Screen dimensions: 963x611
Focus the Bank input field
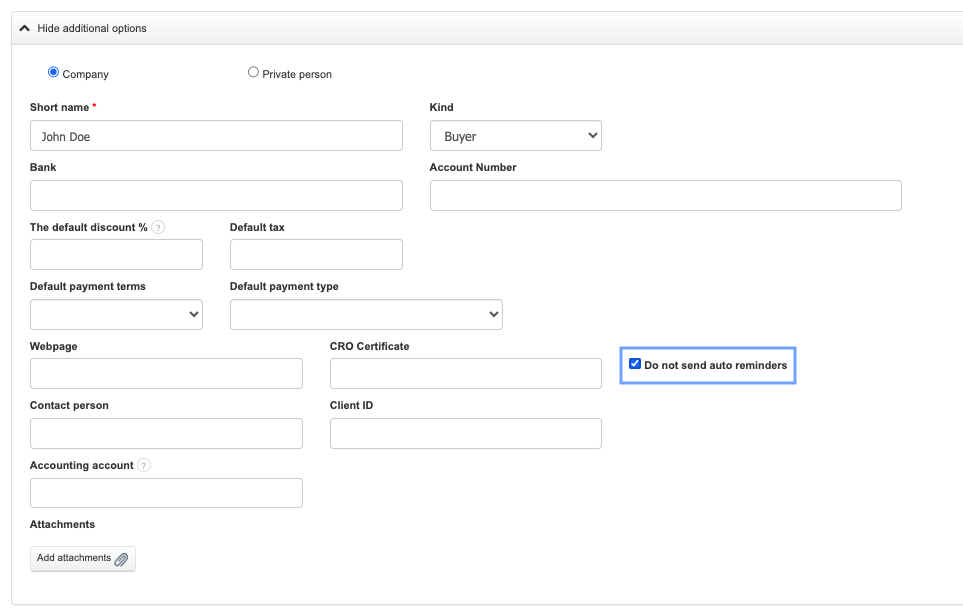pos(216,196)
